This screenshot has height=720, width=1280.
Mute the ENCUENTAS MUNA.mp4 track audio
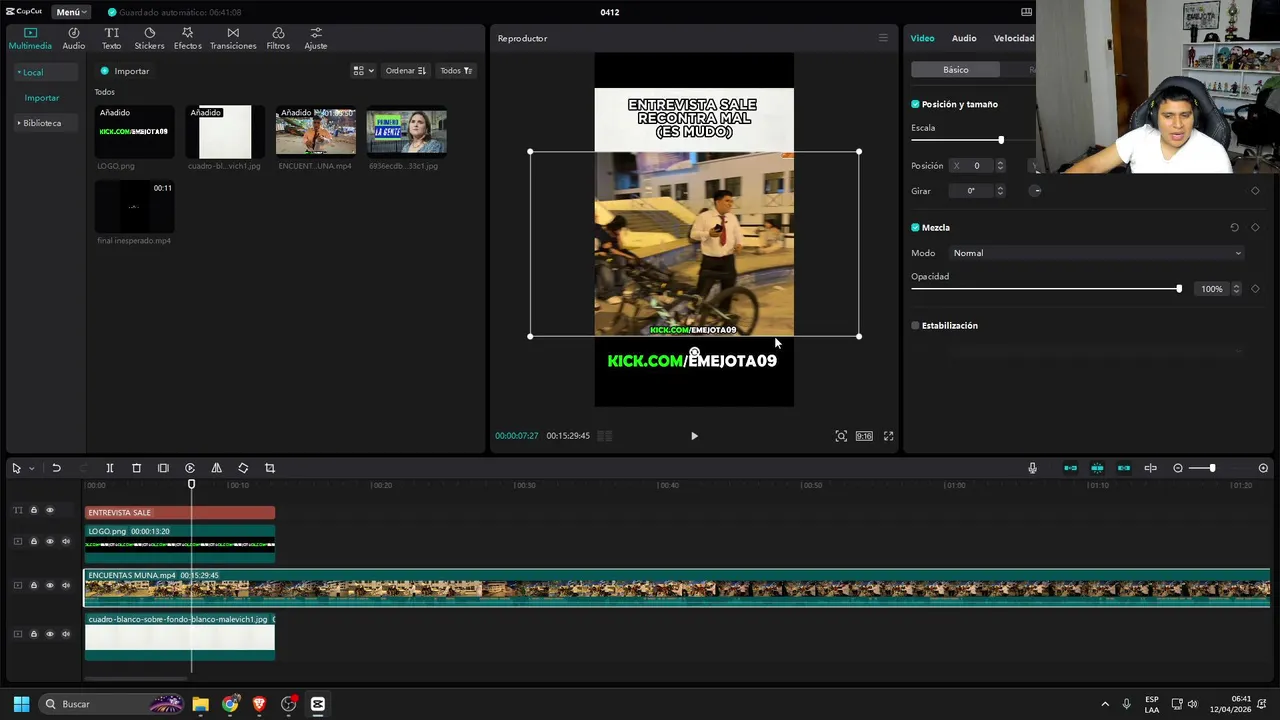tap(66, 586)
